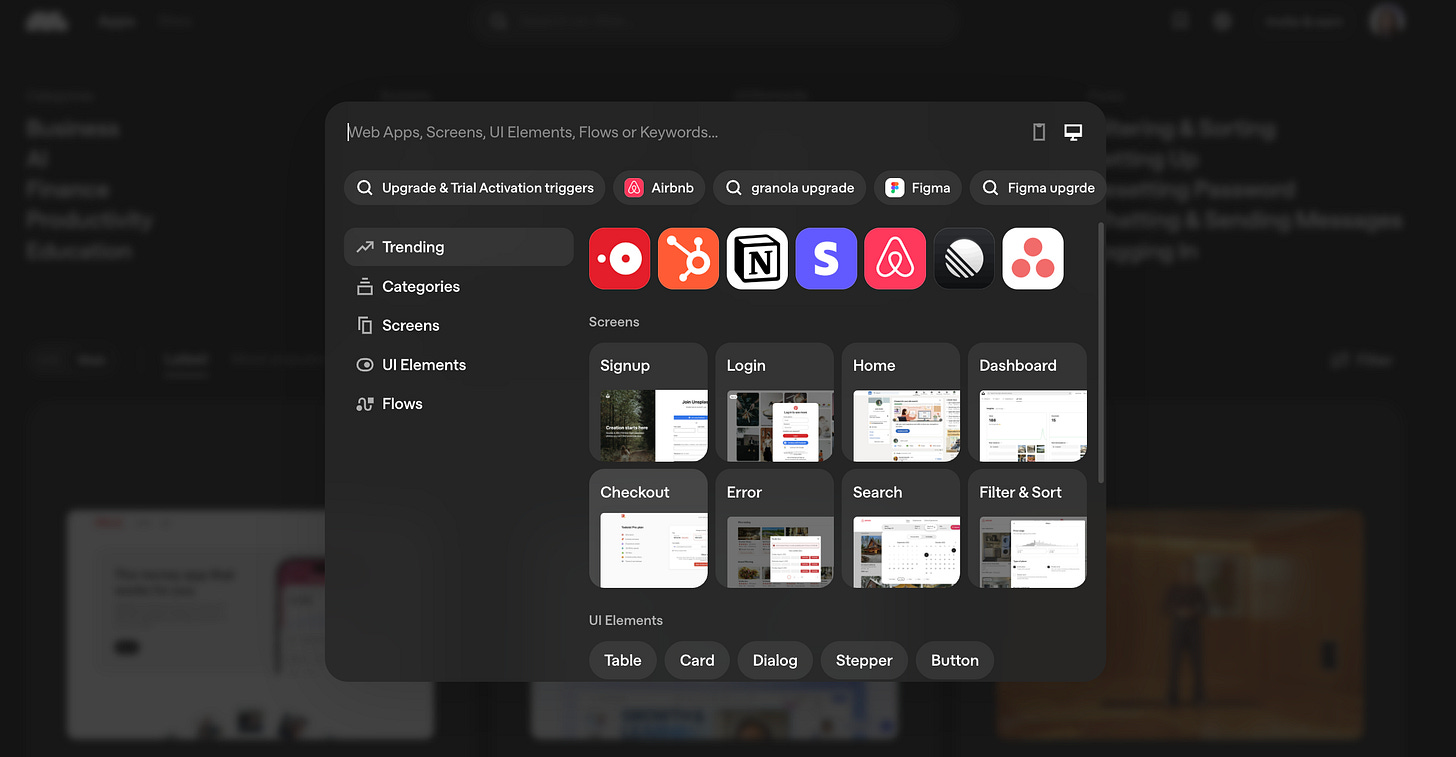Select the mobile device icon
Viewport: 1456px width, 757px height.
tap(1039, 132)
